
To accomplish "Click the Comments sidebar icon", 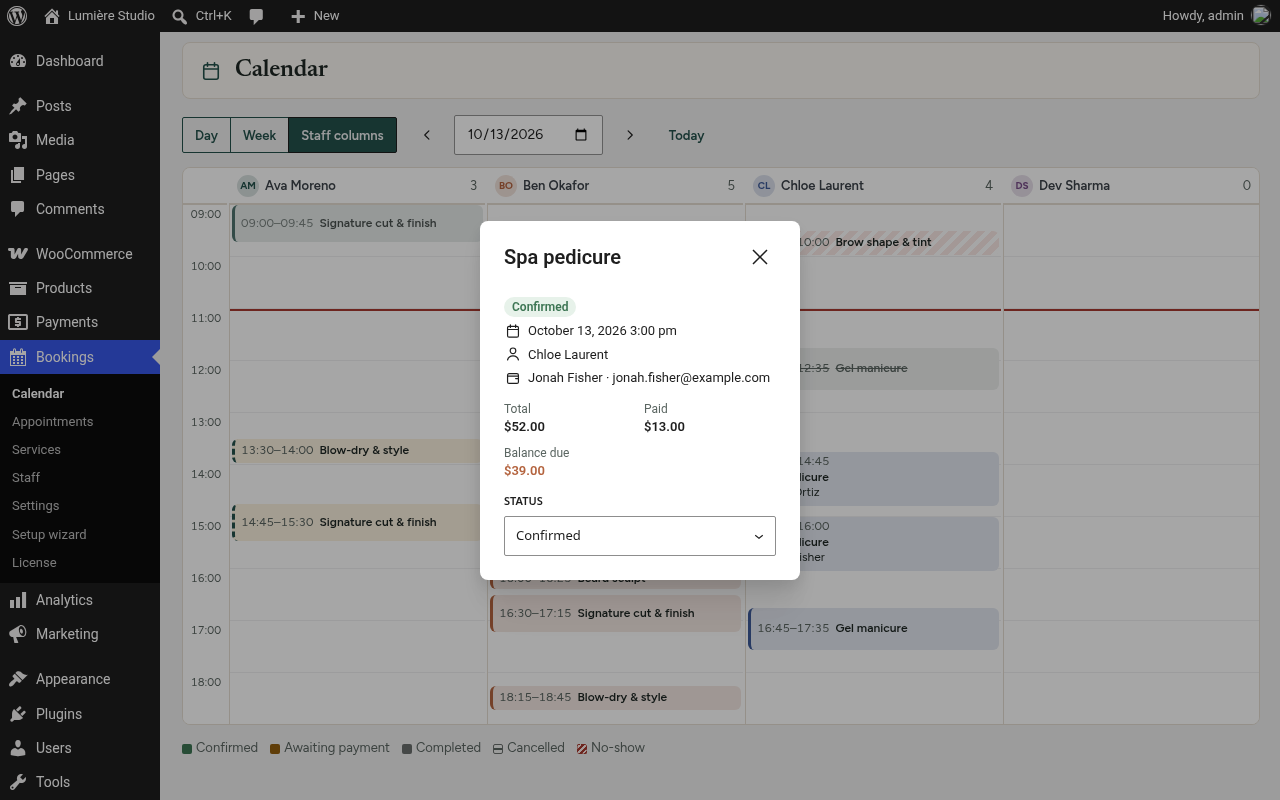I will click(18, 209).
